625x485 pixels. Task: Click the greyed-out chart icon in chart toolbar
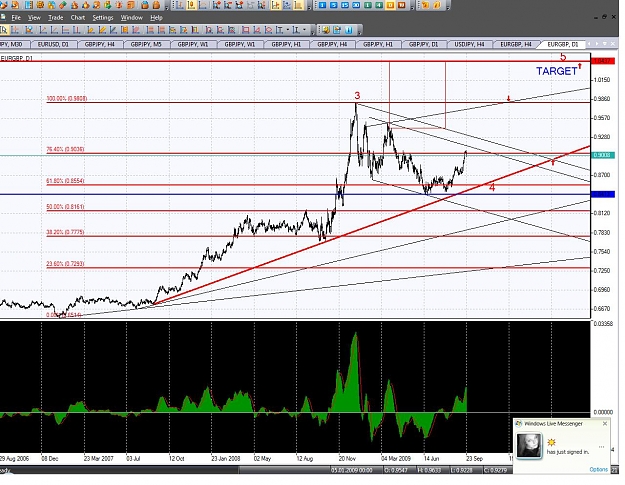(x=250, y=5)
